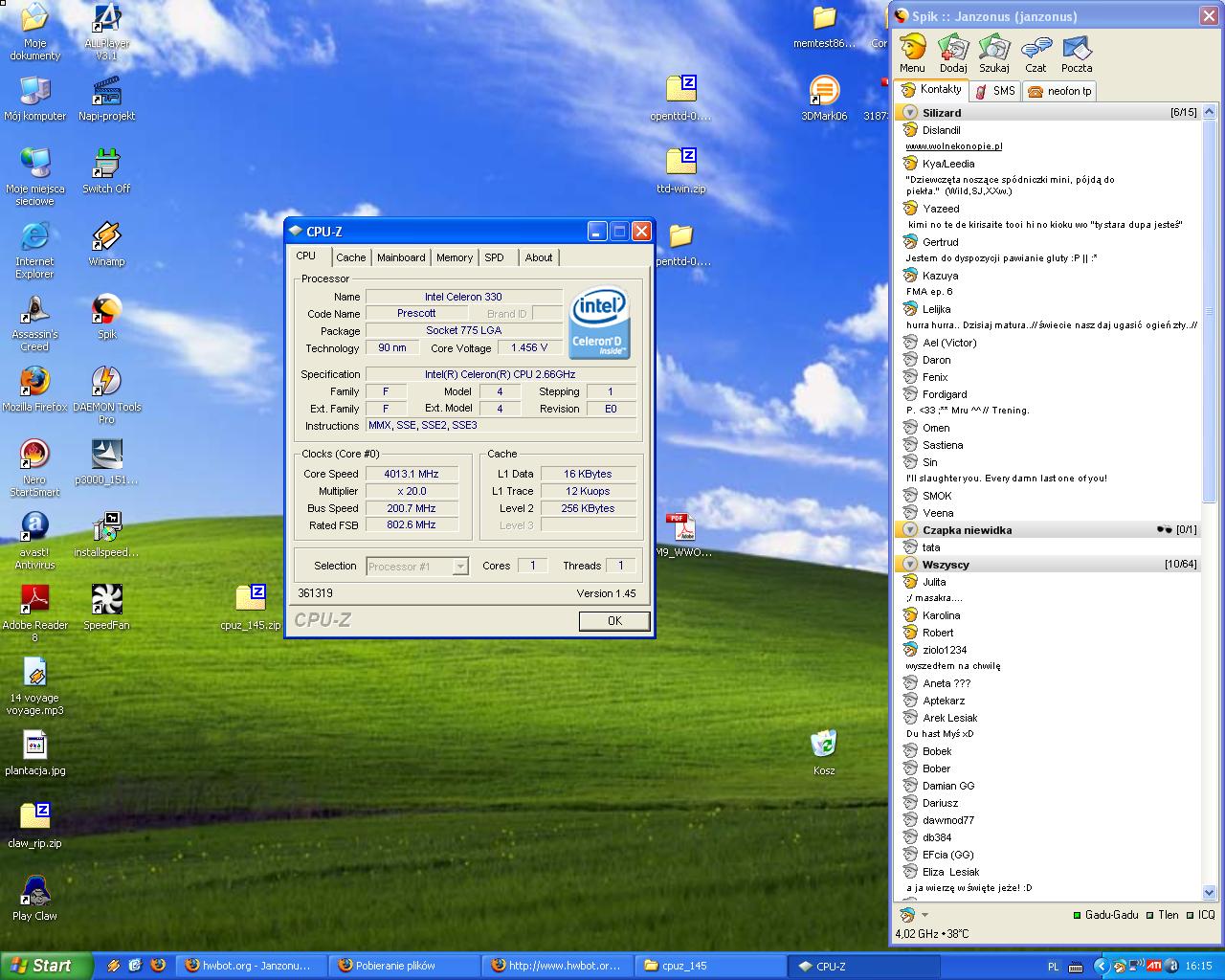
Task: Select the plantacja.jpg desktop file
Action: click(35, 753)
